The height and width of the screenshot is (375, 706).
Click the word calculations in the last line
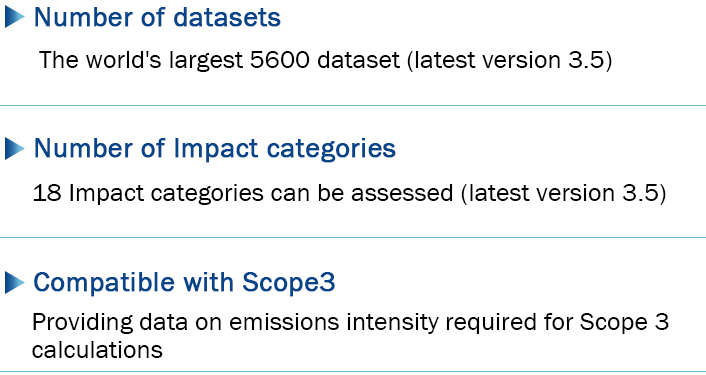[97, 350]
